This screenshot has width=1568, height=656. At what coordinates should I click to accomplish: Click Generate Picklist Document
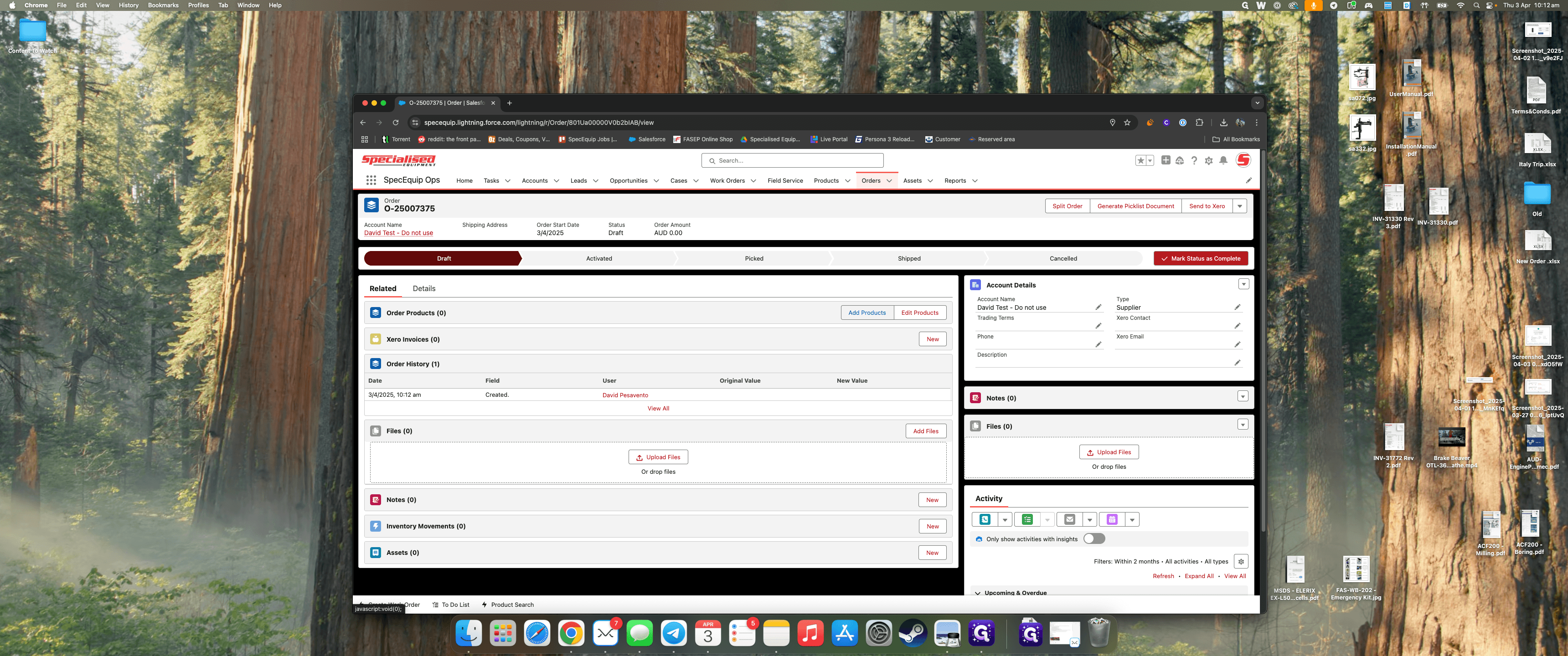click(1135, 206)
